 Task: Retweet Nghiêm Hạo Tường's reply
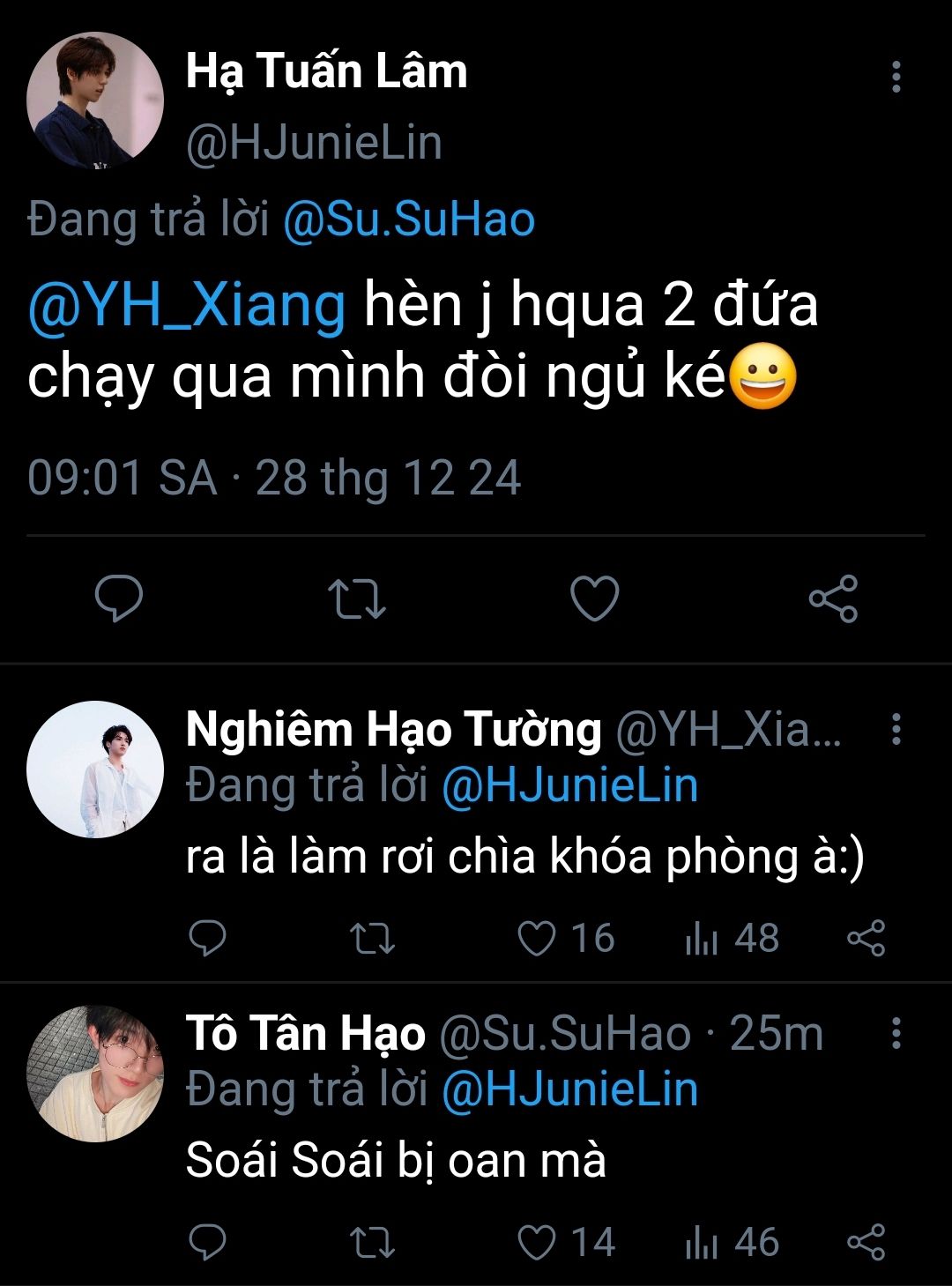[372, 939]
